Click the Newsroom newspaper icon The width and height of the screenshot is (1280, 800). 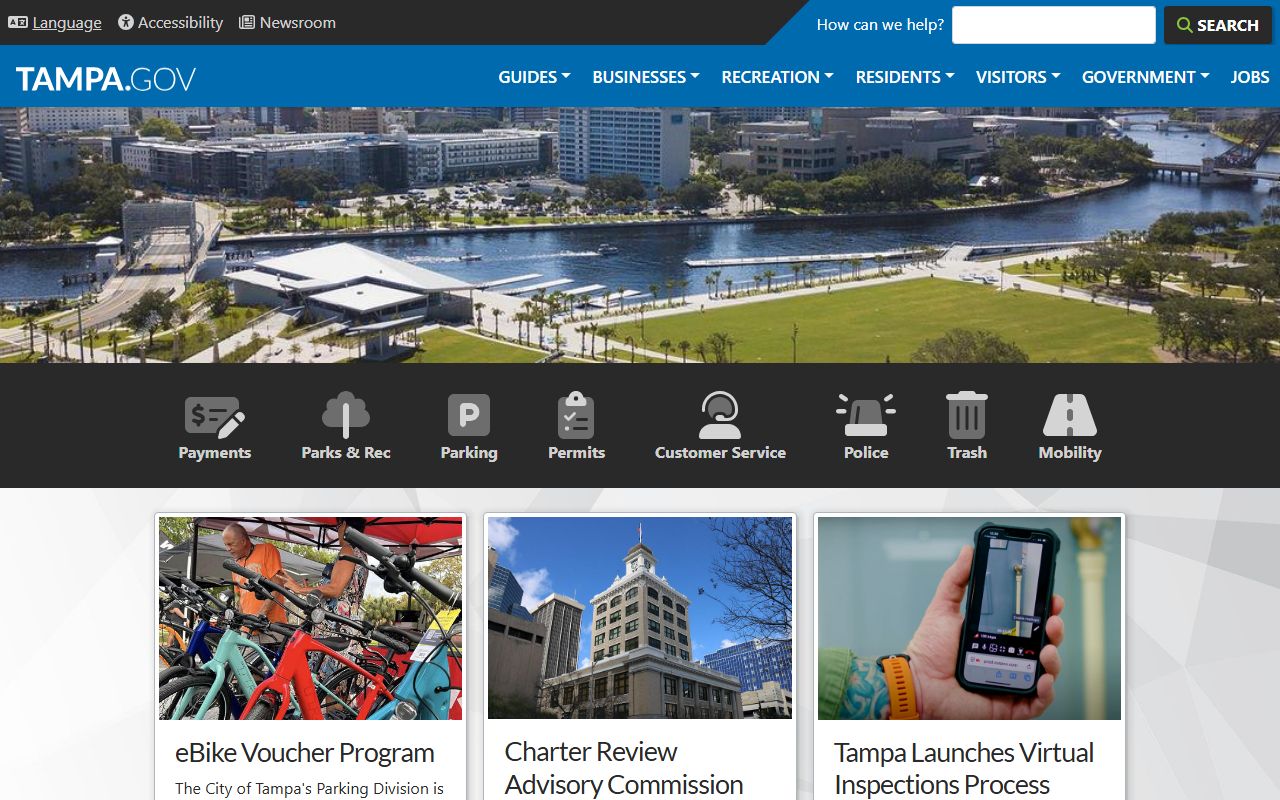[x=247, y=22]
